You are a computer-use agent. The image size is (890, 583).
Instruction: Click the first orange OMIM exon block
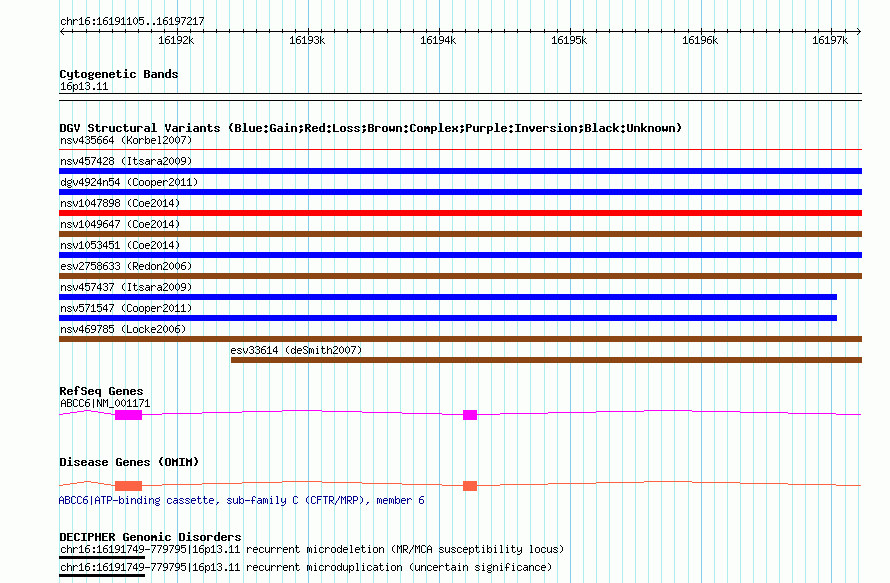coord(128,486)
